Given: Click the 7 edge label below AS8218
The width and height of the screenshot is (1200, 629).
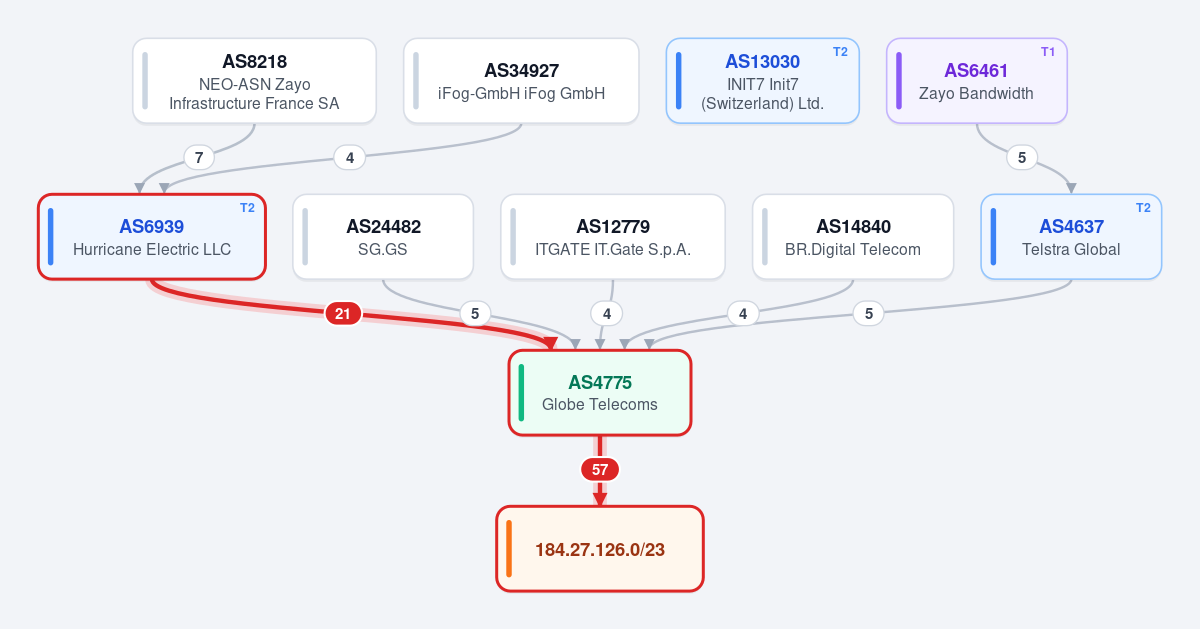Looking at the screenshot, I should coord(199,157).
